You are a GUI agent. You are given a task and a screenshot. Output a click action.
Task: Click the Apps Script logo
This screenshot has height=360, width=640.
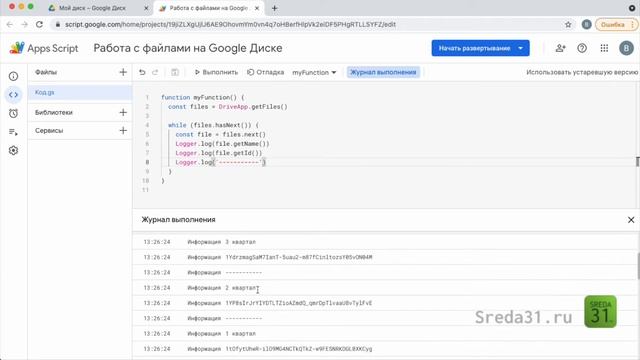pos(44,48)
